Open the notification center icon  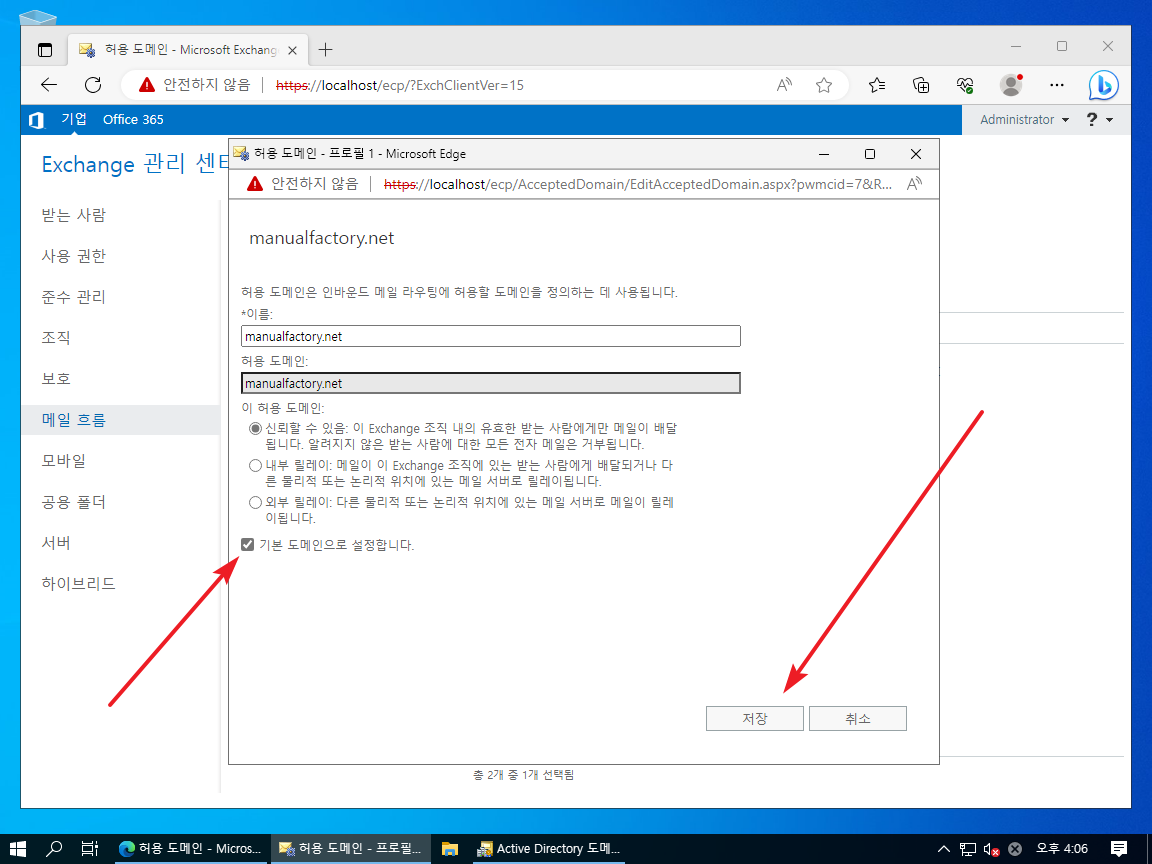[x=1119, y=849]
